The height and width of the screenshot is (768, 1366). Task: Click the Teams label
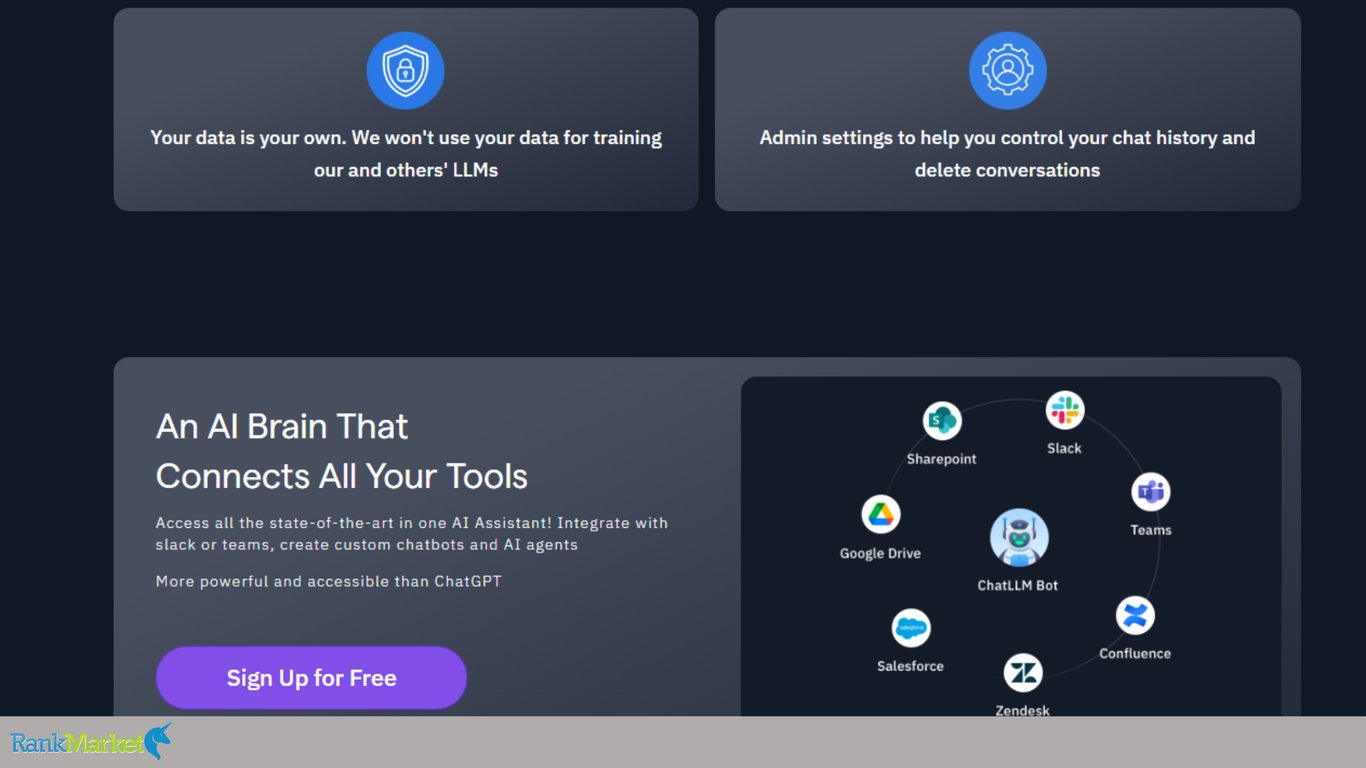pyautogui.click(x=1151, y=530)
